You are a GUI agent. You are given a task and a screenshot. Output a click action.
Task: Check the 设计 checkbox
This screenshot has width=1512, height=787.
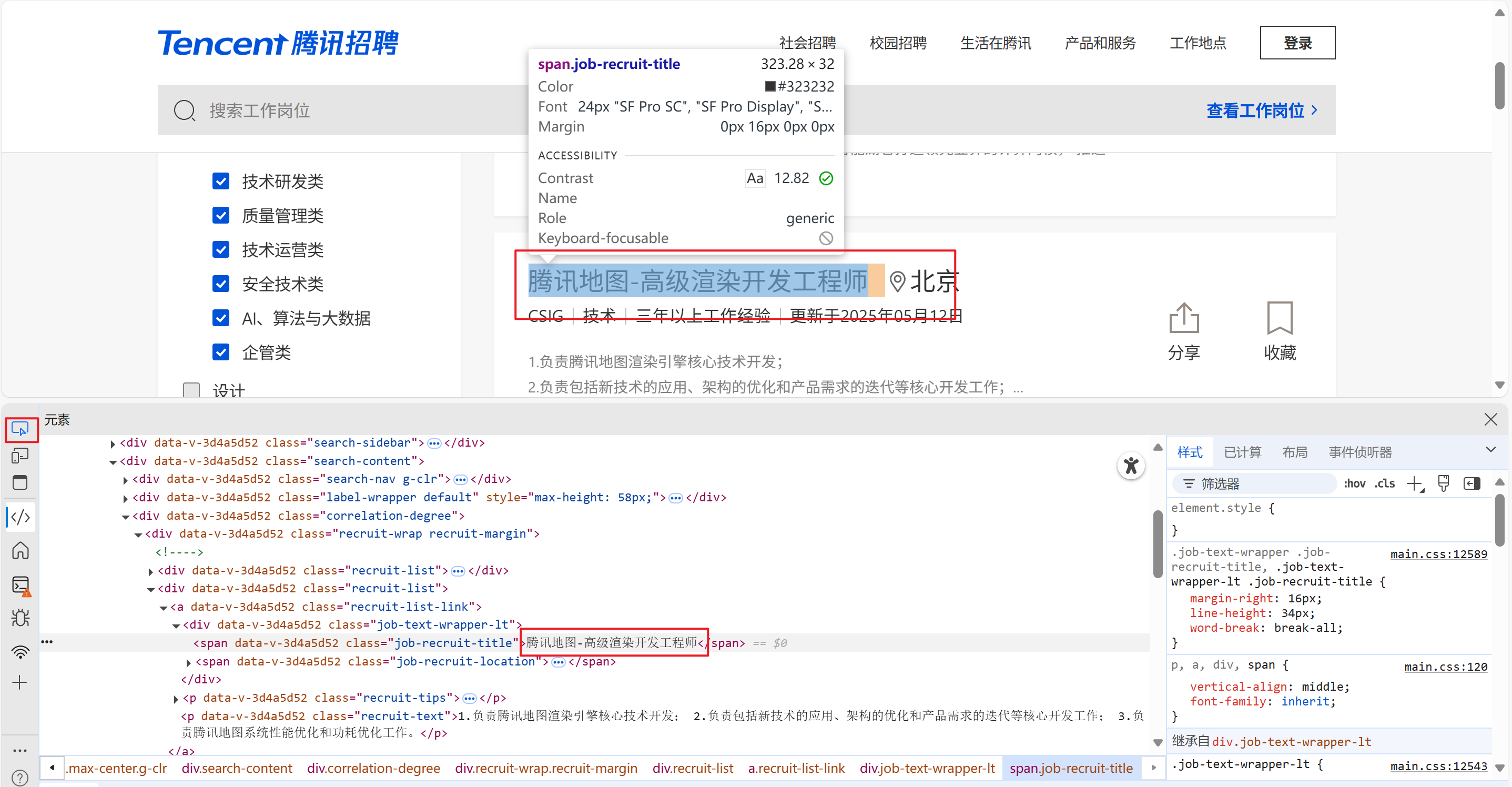coord(191,390)
